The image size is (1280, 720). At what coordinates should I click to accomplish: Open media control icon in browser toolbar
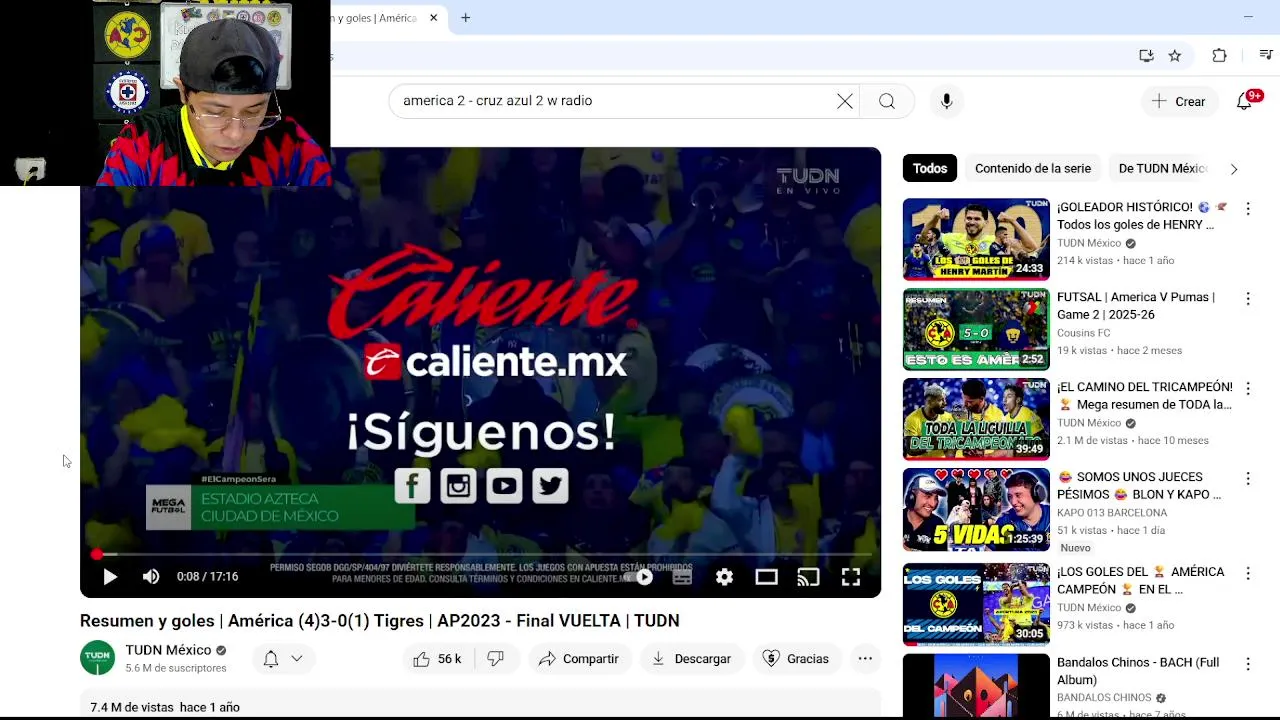pos(1265,56)
